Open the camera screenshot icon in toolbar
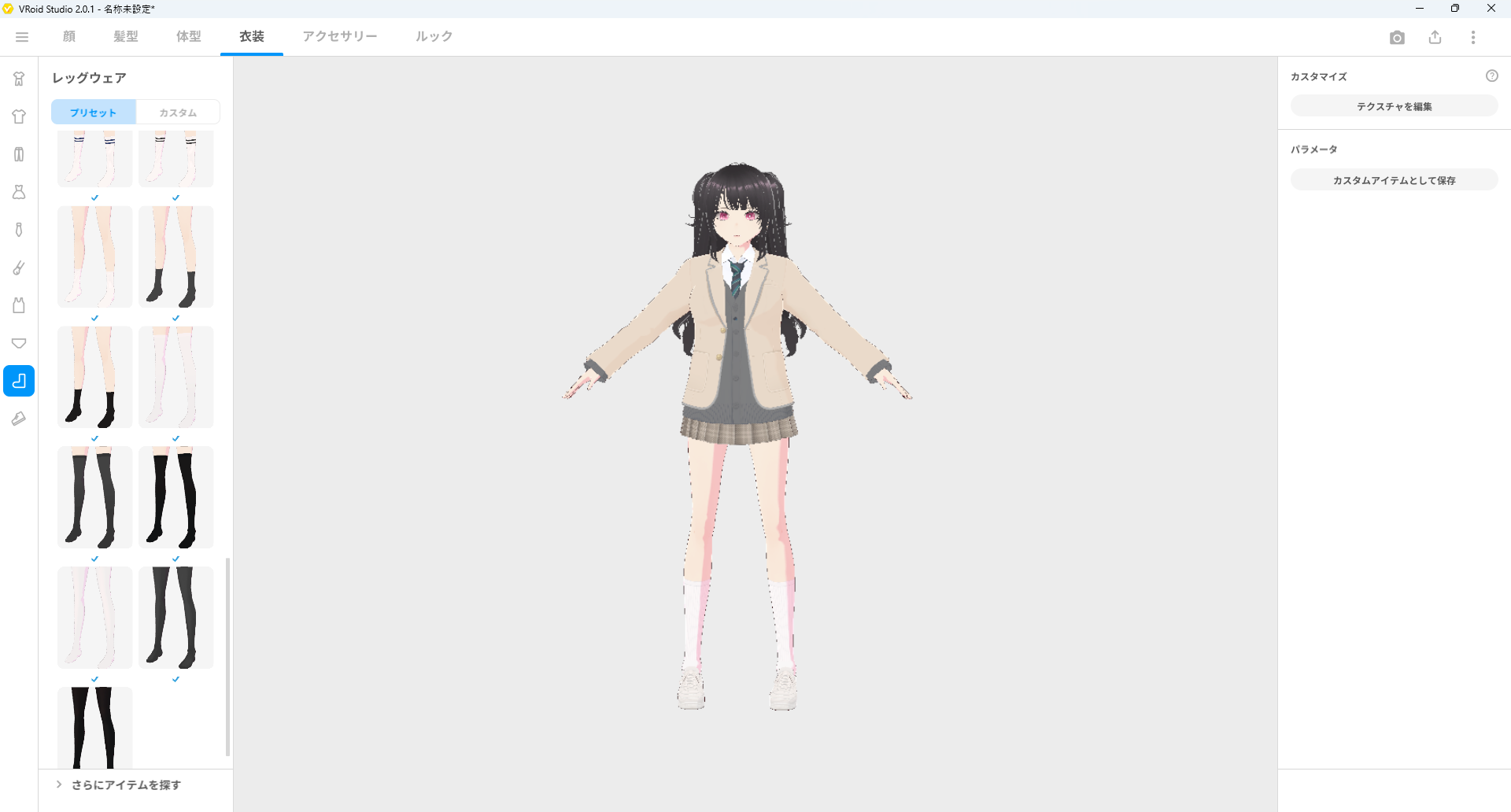This screenshot has width=1511, height=812. point(1397,37)
